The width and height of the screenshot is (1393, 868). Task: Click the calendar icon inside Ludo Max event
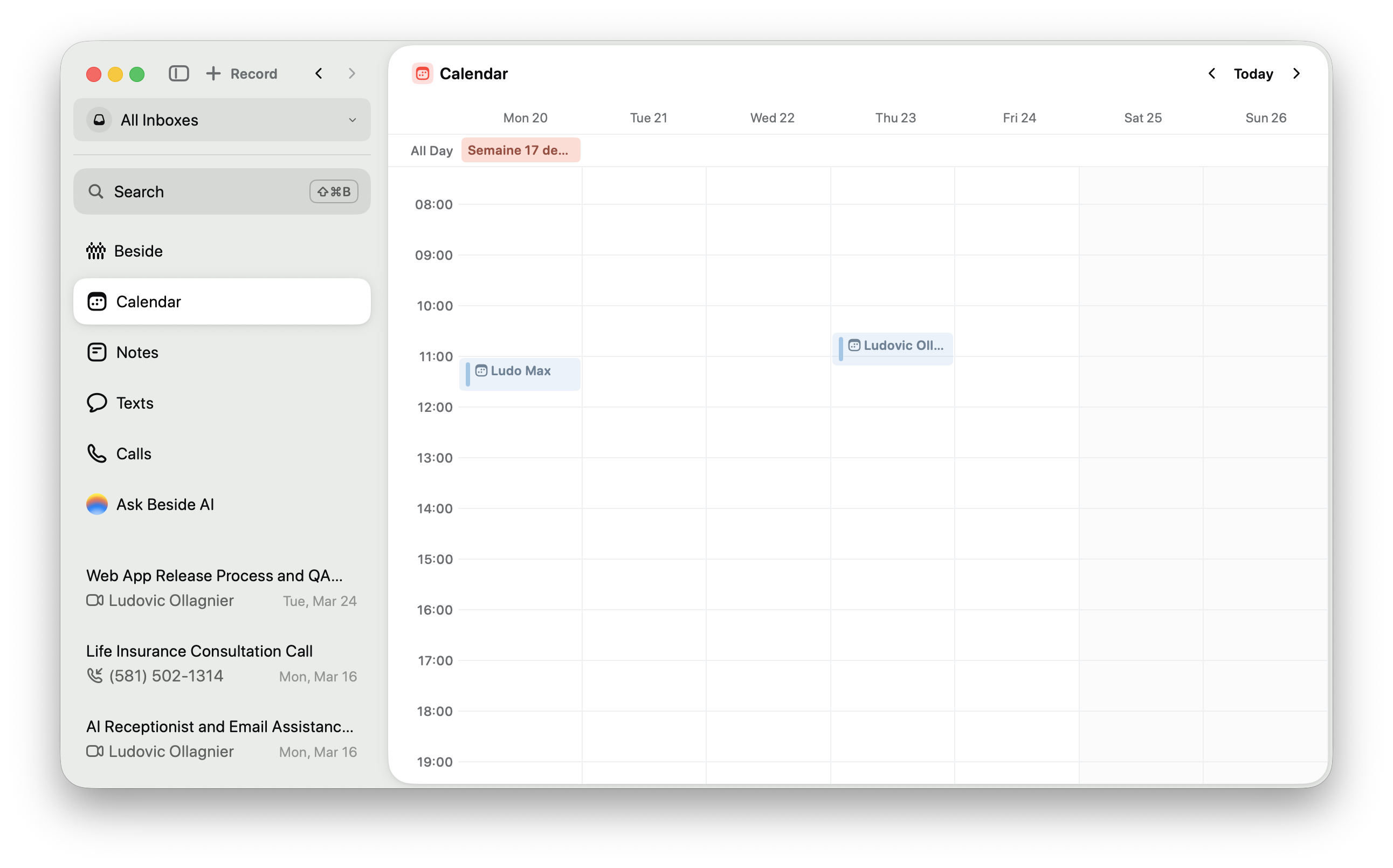[x=481, y=371]
